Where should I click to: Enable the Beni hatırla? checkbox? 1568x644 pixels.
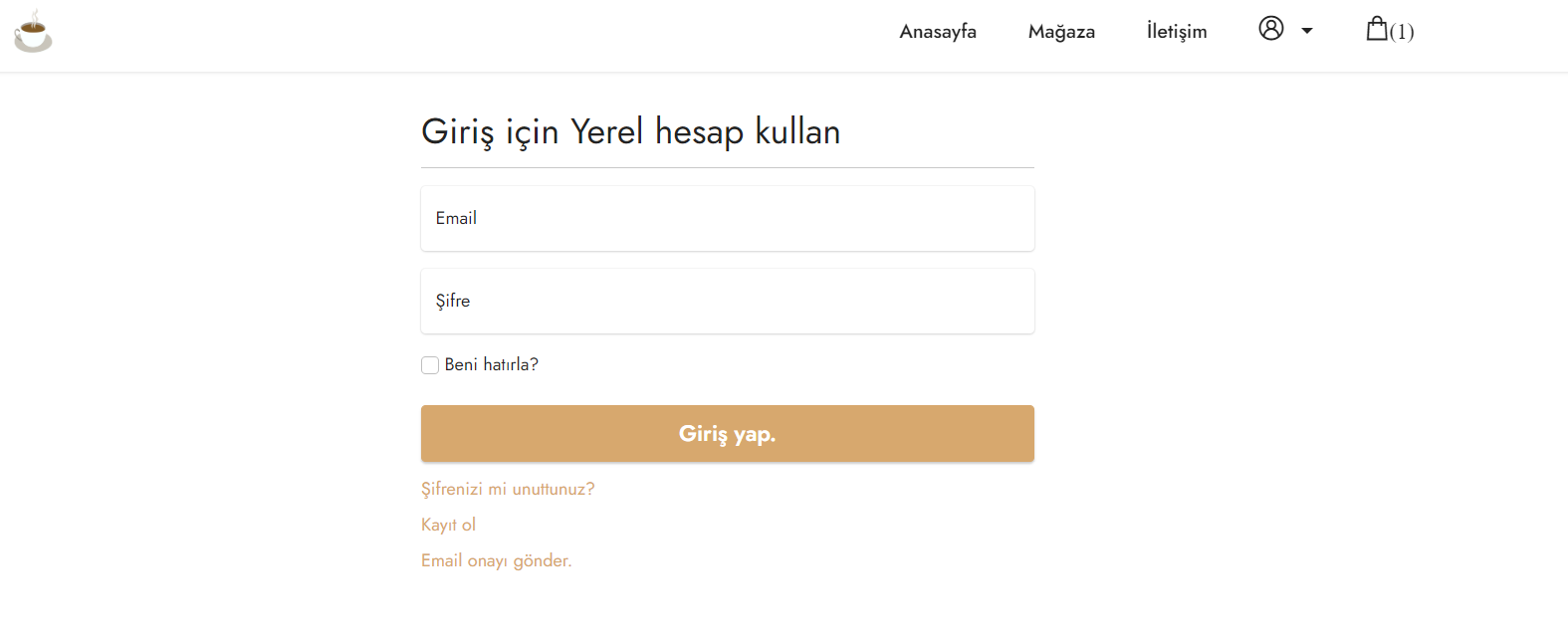[x=429, y=364]
